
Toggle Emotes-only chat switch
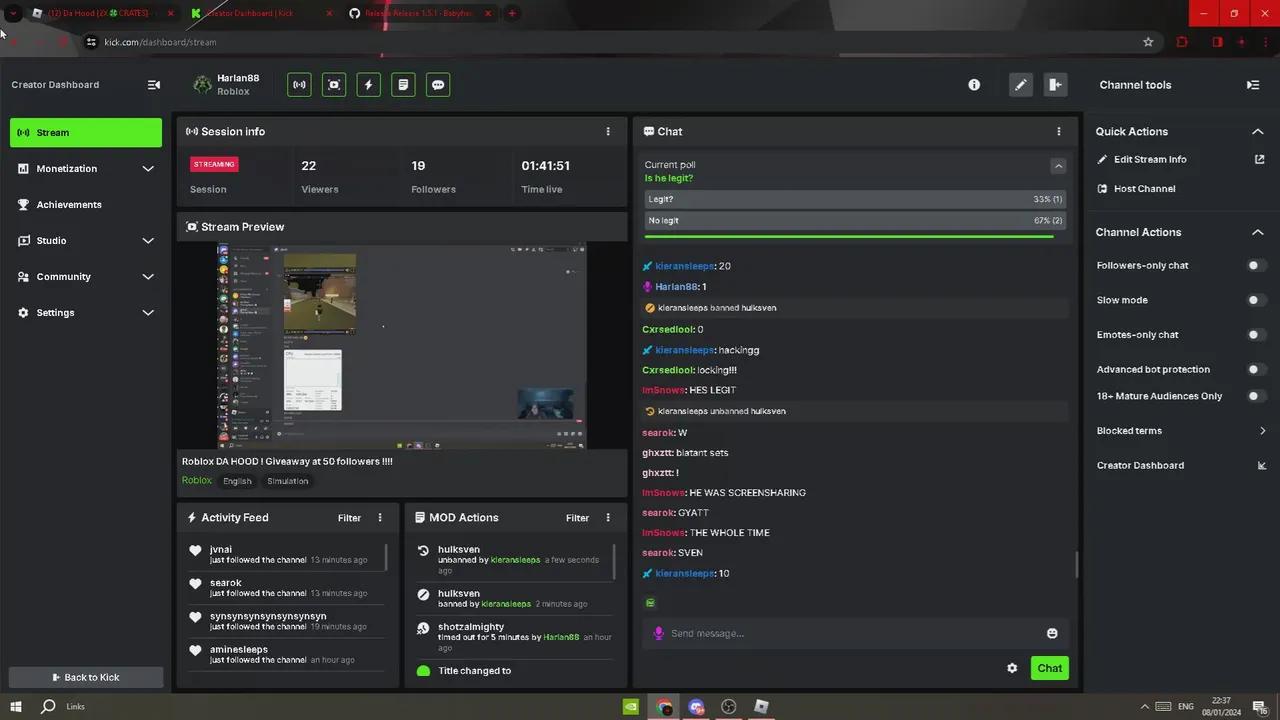click(1256, 335)
